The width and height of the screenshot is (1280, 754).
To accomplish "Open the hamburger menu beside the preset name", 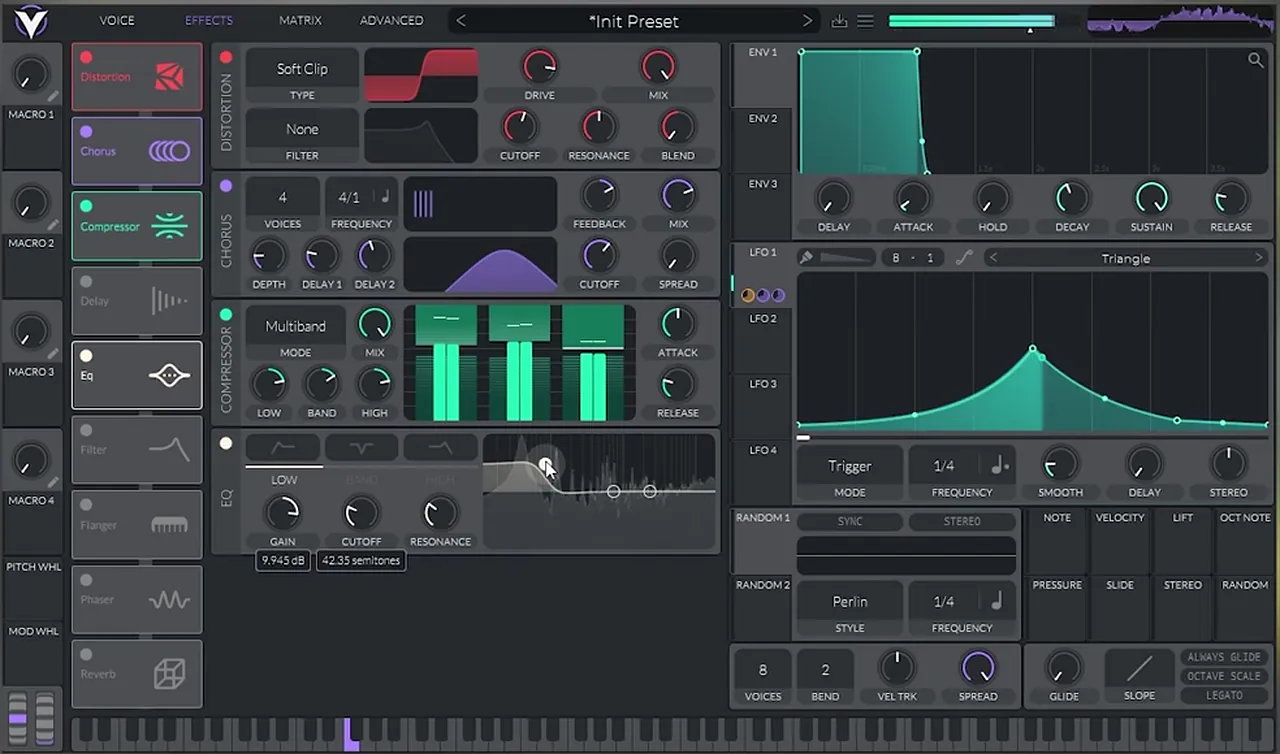I will 866,21.
